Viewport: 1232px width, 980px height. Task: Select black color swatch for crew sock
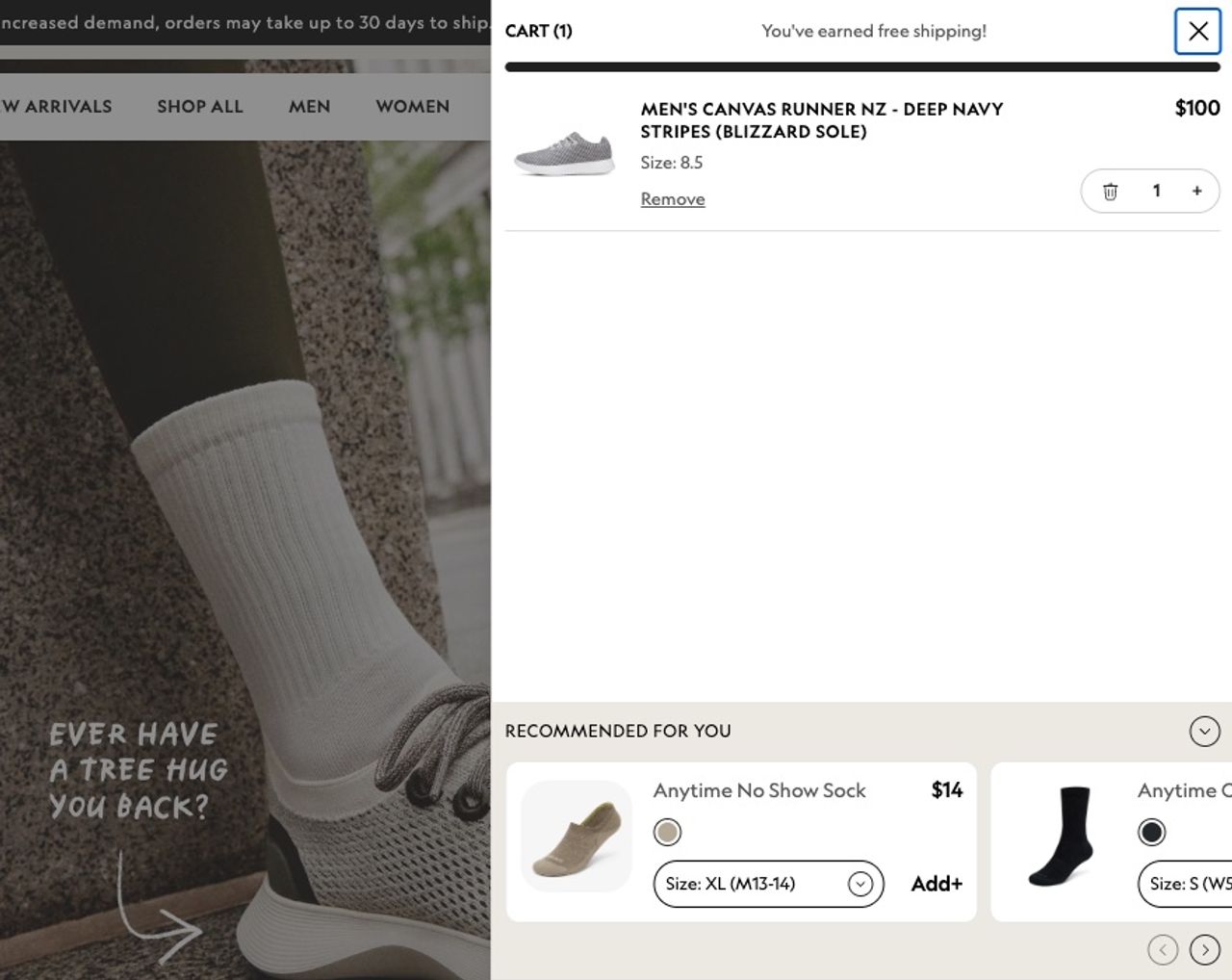(x=1151, y=832)
